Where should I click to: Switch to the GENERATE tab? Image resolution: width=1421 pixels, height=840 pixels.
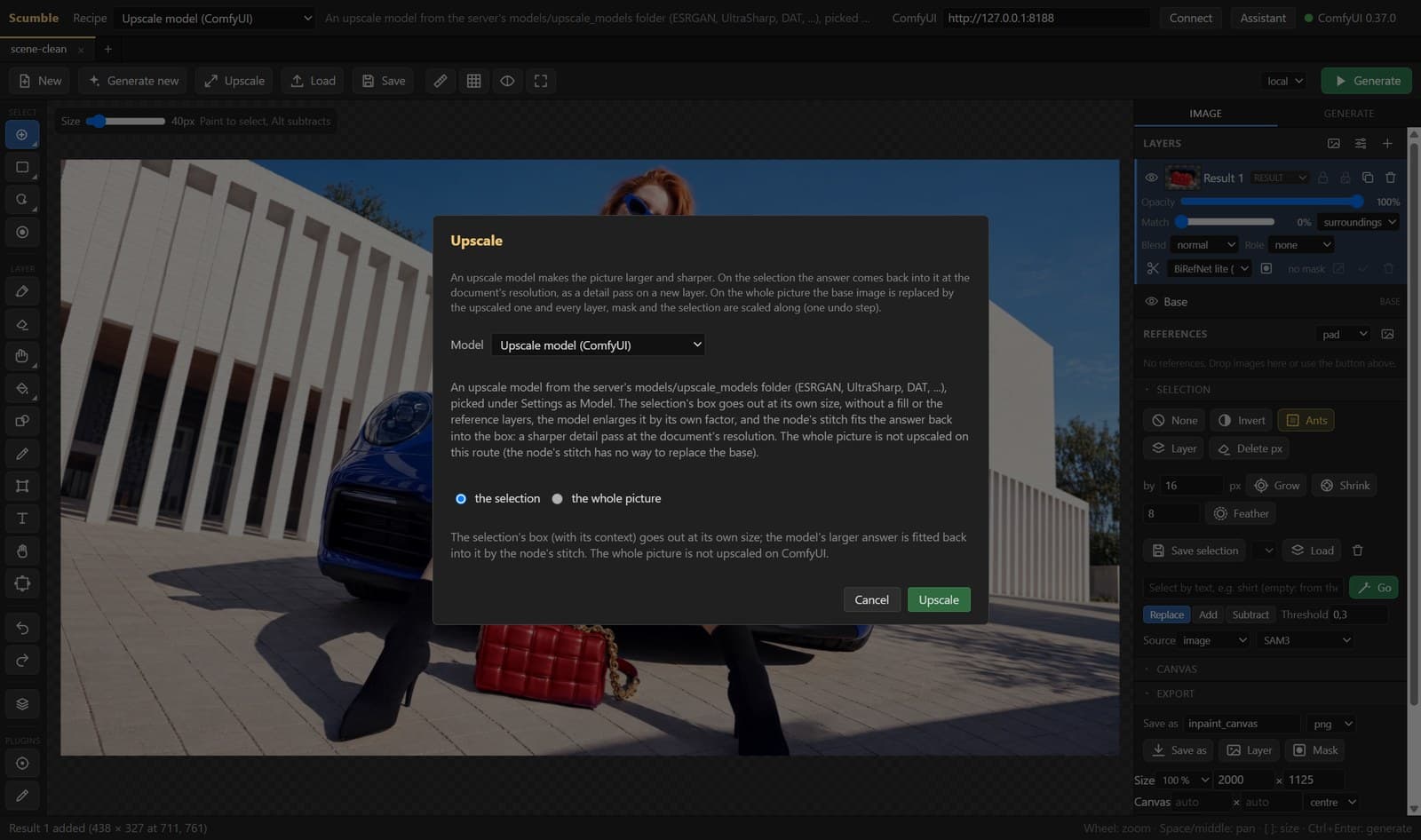pos(1348,114)
